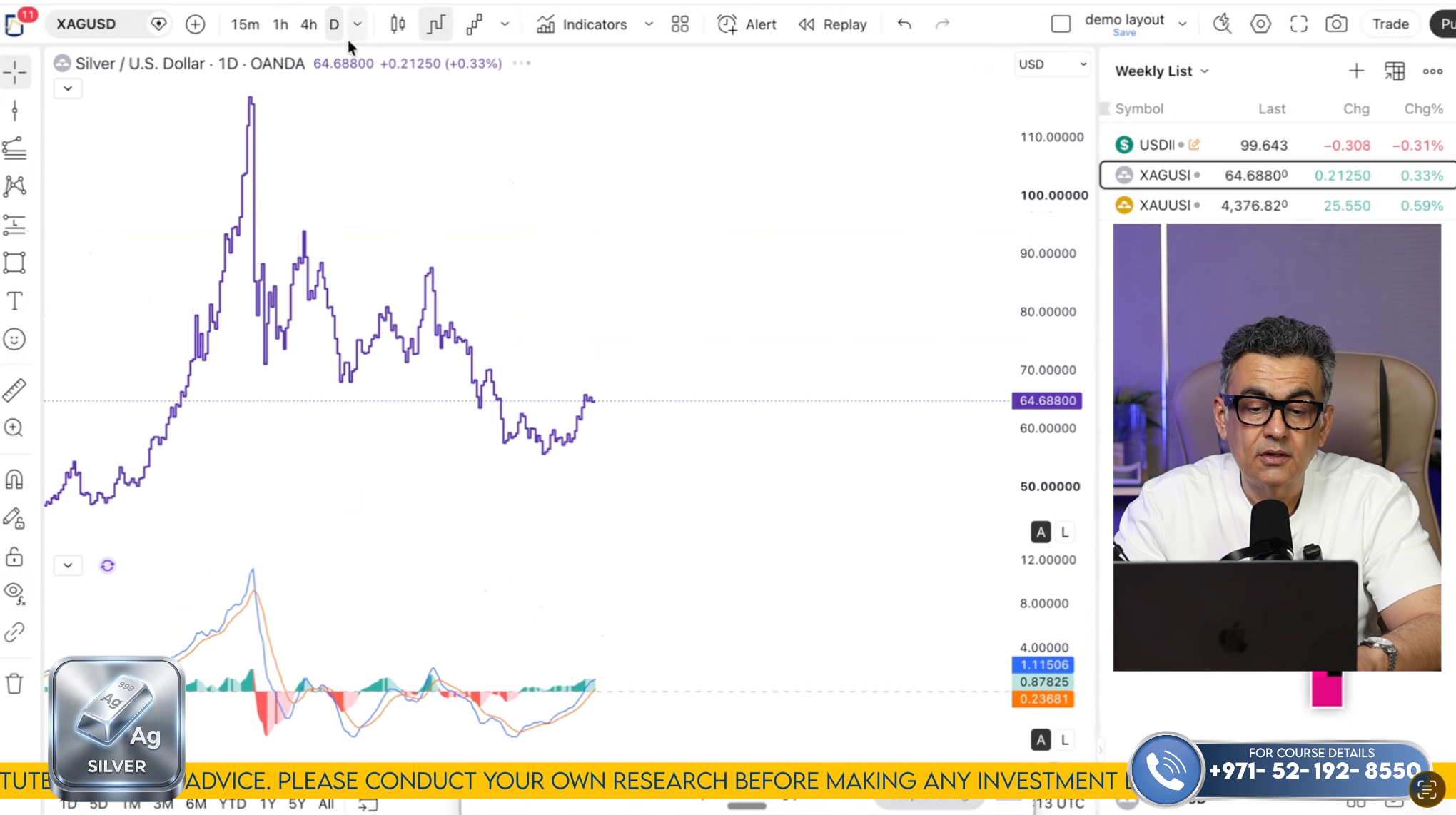Sort watchlist by Chg% column
Viewport: 1456px width, 815px height.
pos(1423,109)
